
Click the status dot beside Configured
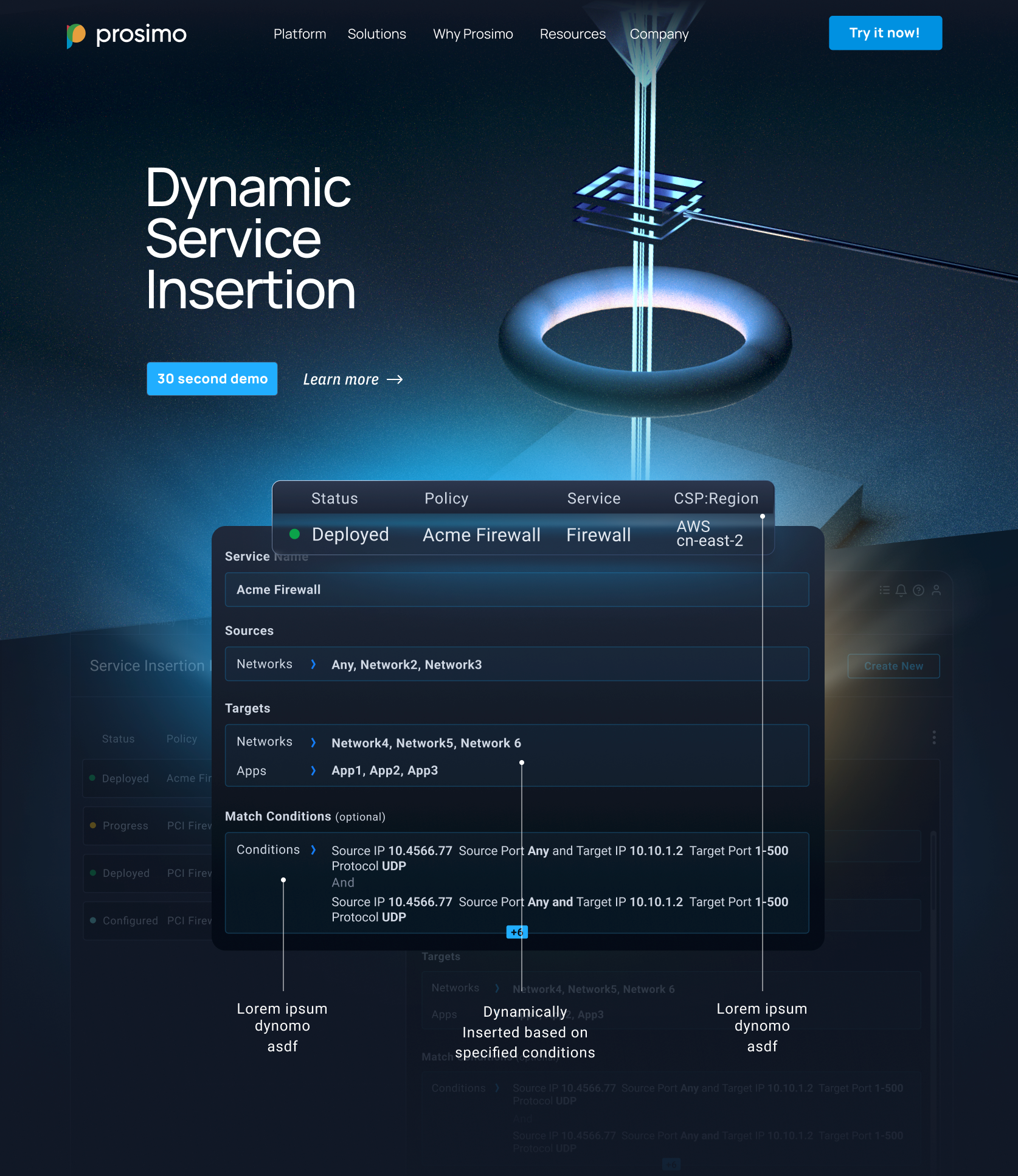[x=93, y=921]
